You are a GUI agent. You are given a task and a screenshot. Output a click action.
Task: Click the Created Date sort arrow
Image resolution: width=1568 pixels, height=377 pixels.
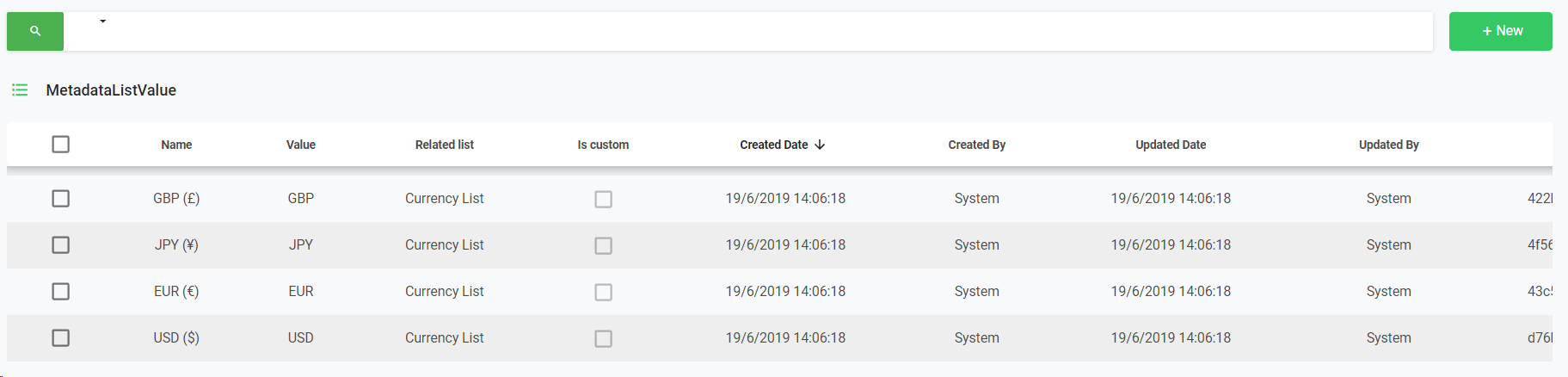(x=820, y=145)
